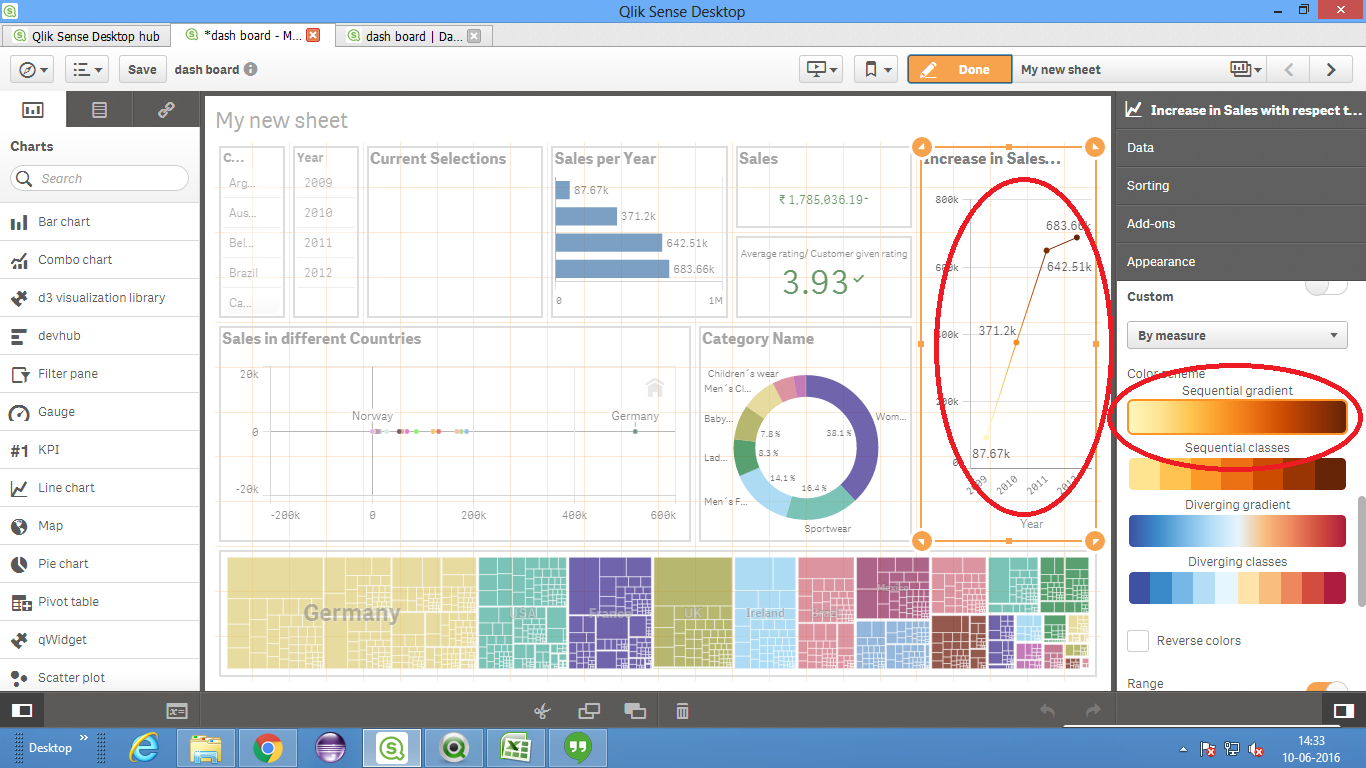Switch to the Master items tab

coord(99,110)
